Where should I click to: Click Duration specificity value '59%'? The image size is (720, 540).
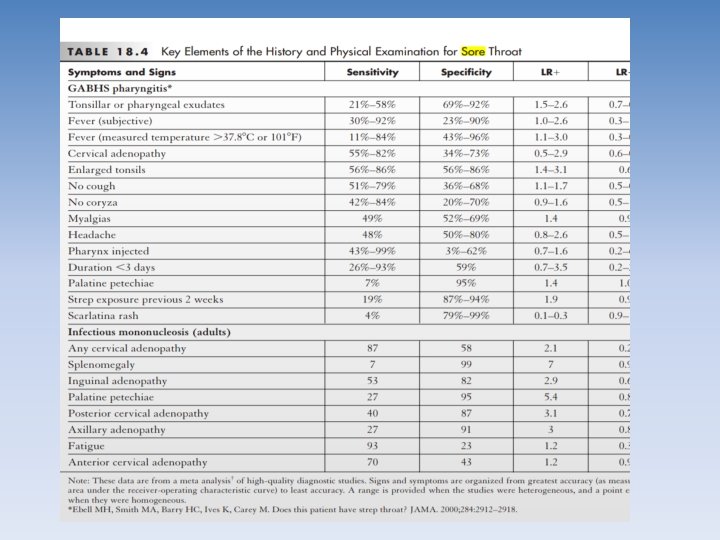point(466,267)
